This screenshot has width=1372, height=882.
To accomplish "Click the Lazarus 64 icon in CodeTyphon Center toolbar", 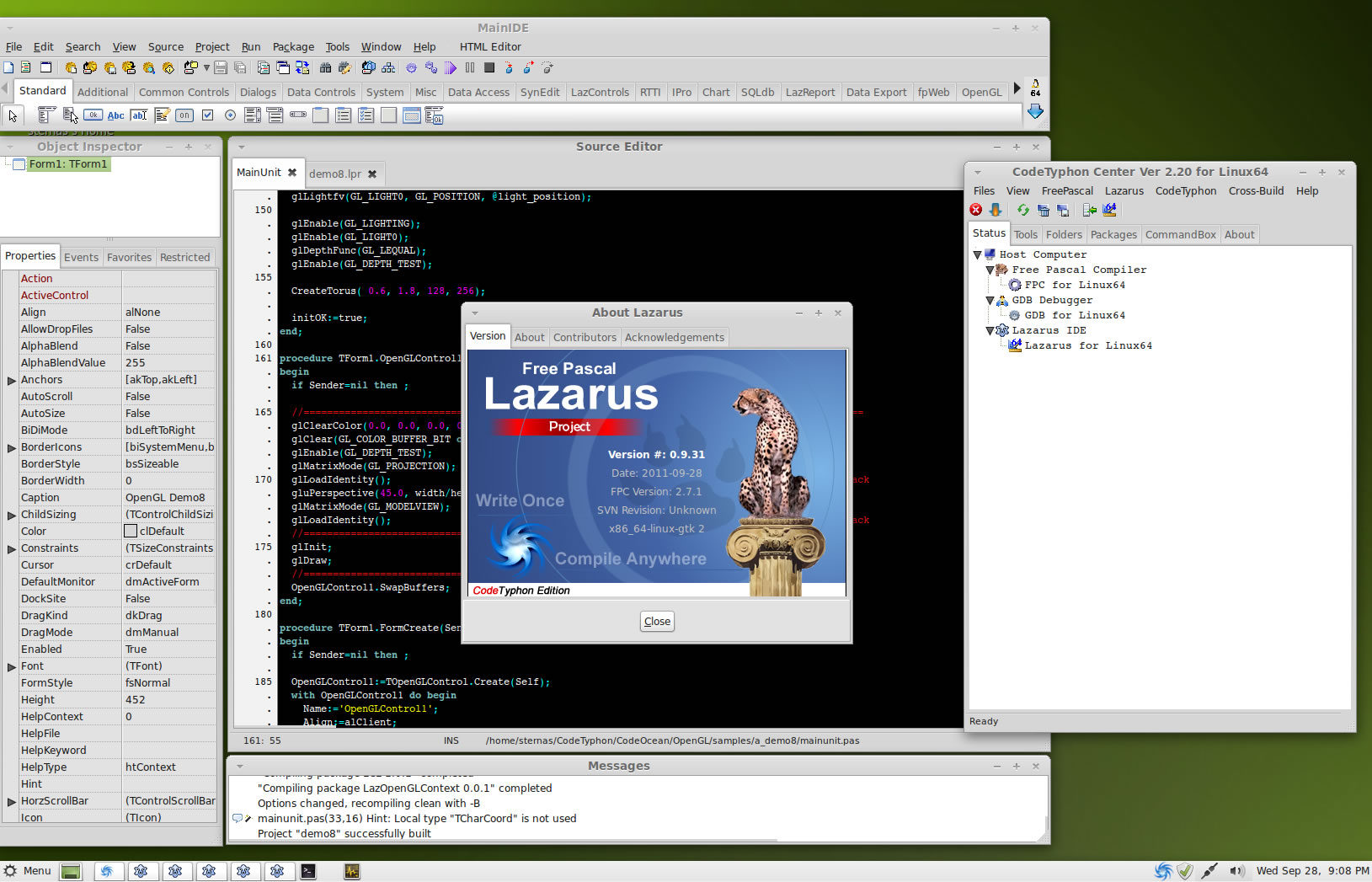I will [1109, 210].
